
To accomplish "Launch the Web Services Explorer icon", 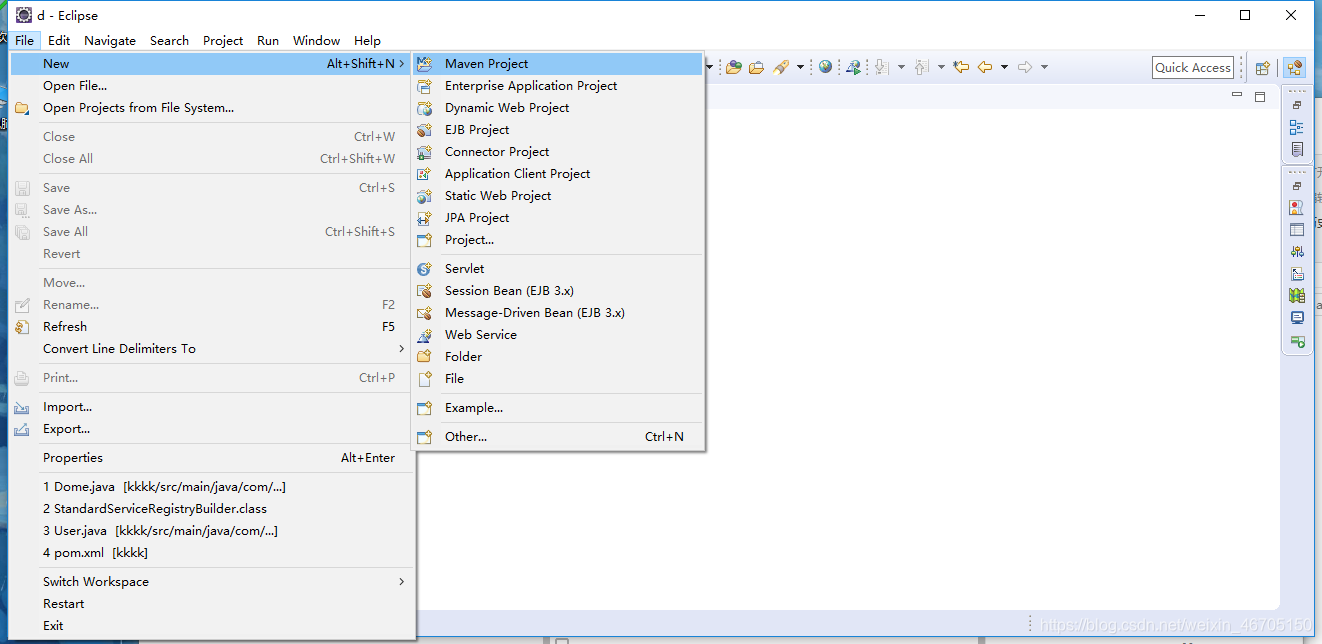I will point(853,67).
